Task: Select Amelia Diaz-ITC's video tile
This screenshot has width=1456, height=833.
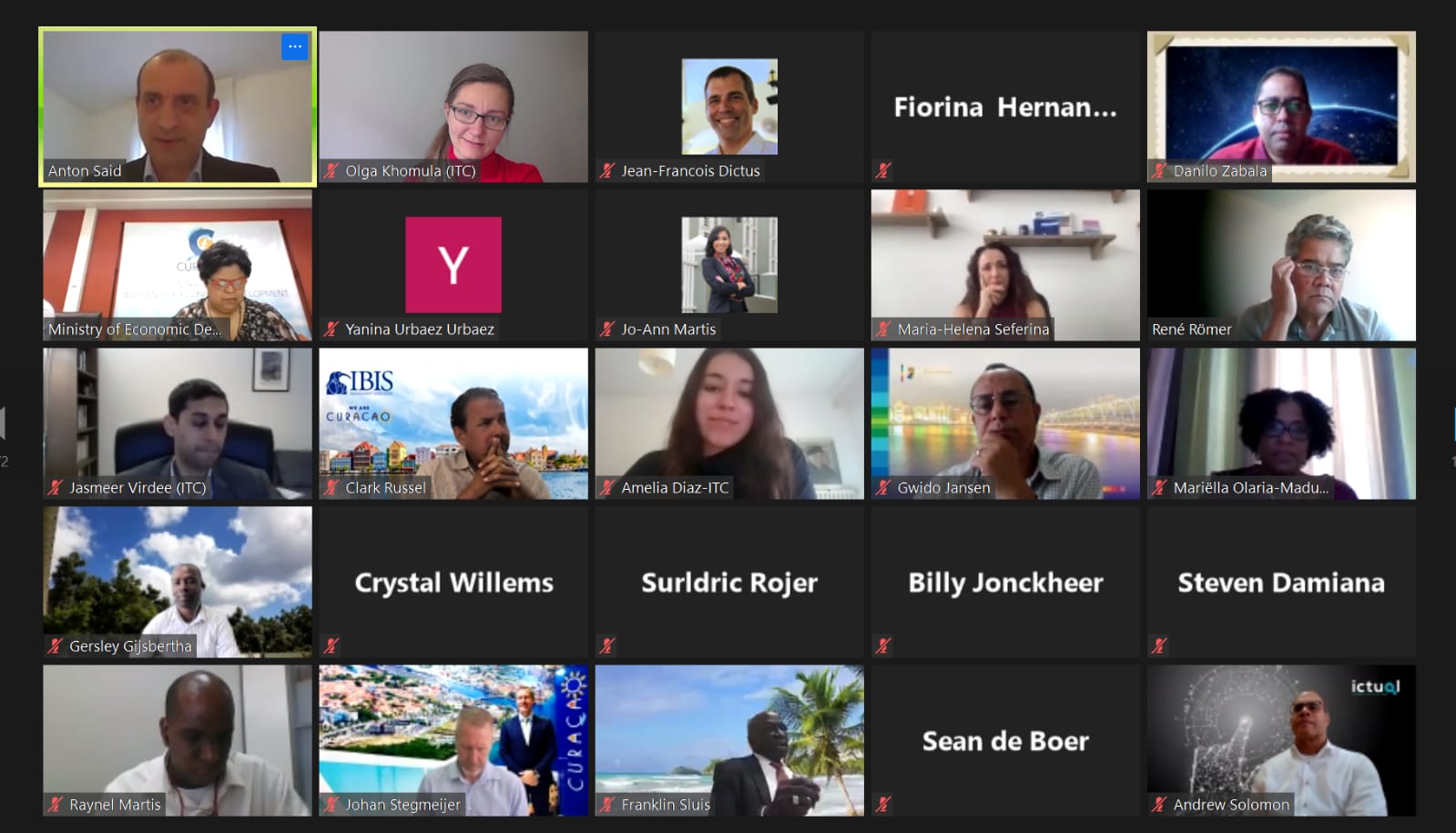Action: coord(729,423)
